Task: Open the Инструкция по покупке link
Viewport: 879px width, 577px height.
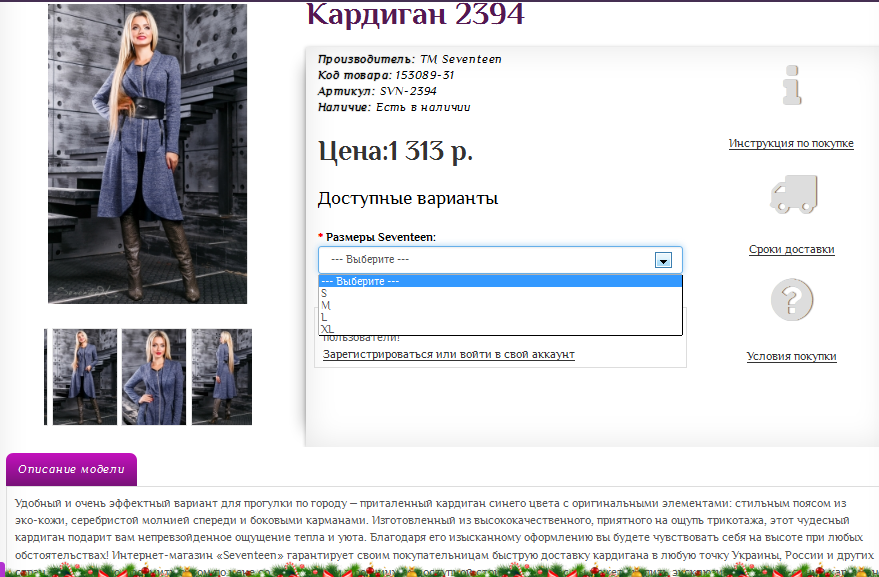Action: point(791,144)
